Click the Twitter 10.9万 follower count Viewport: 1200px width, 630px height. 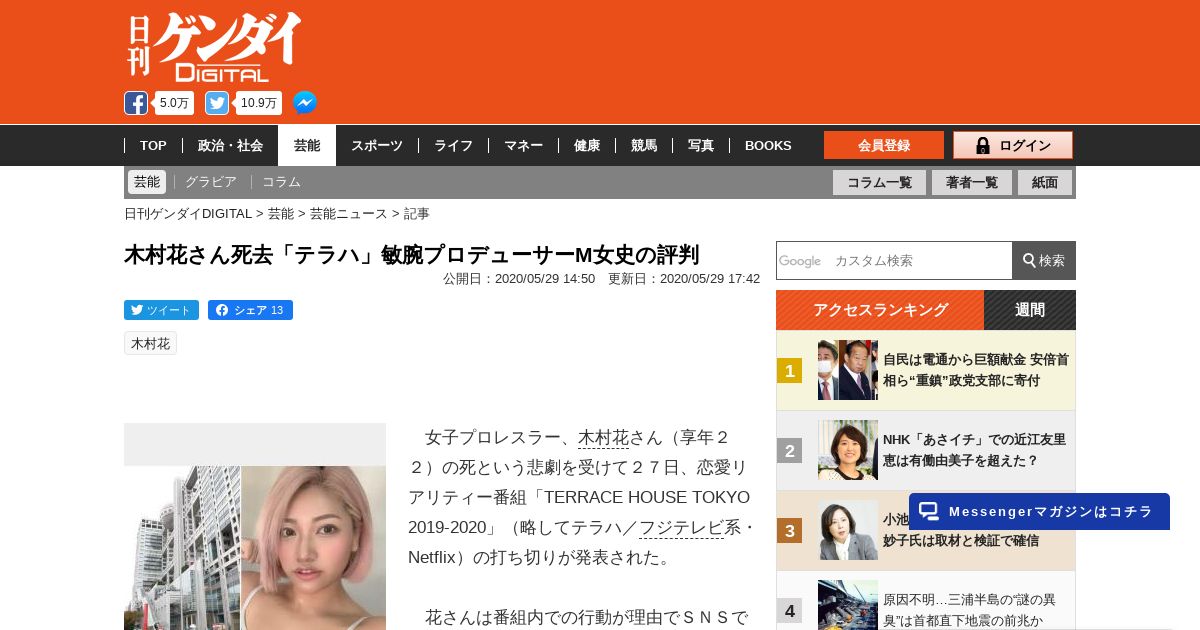click(259, 103)
